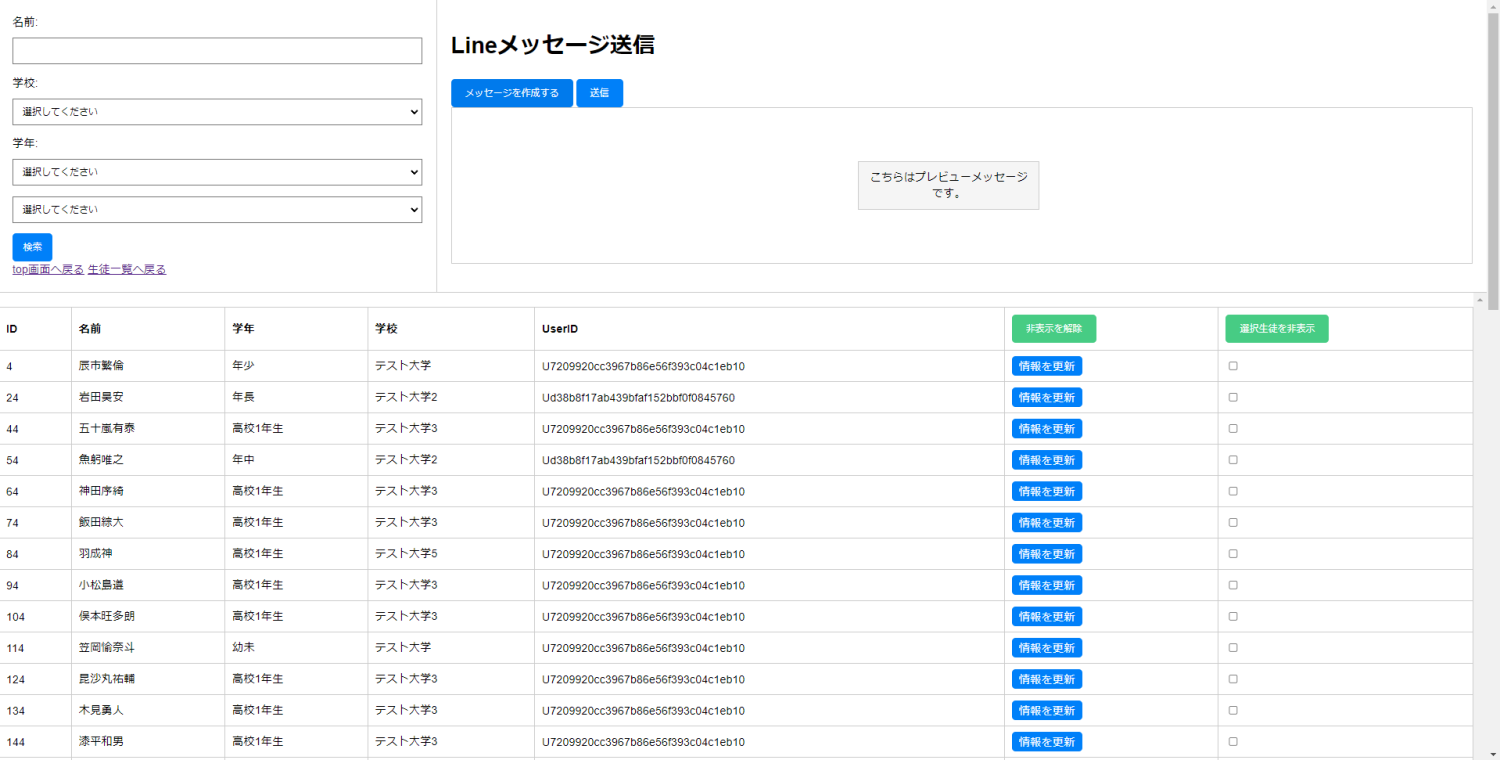Follow the top画面へ戻る link
1500x760 pixels.
(x=48, y=269)
